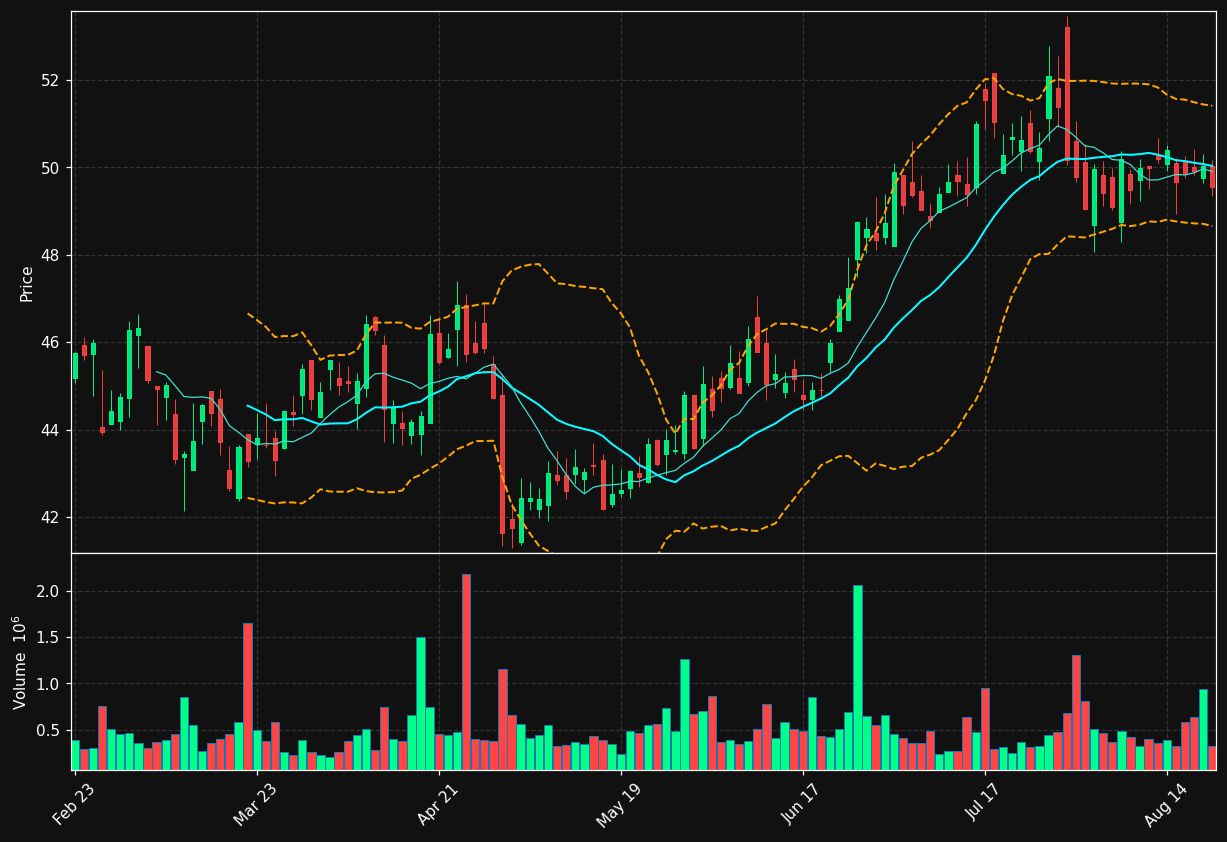
Task: Click the May 19 date label
Action: [x=617, y=803]
